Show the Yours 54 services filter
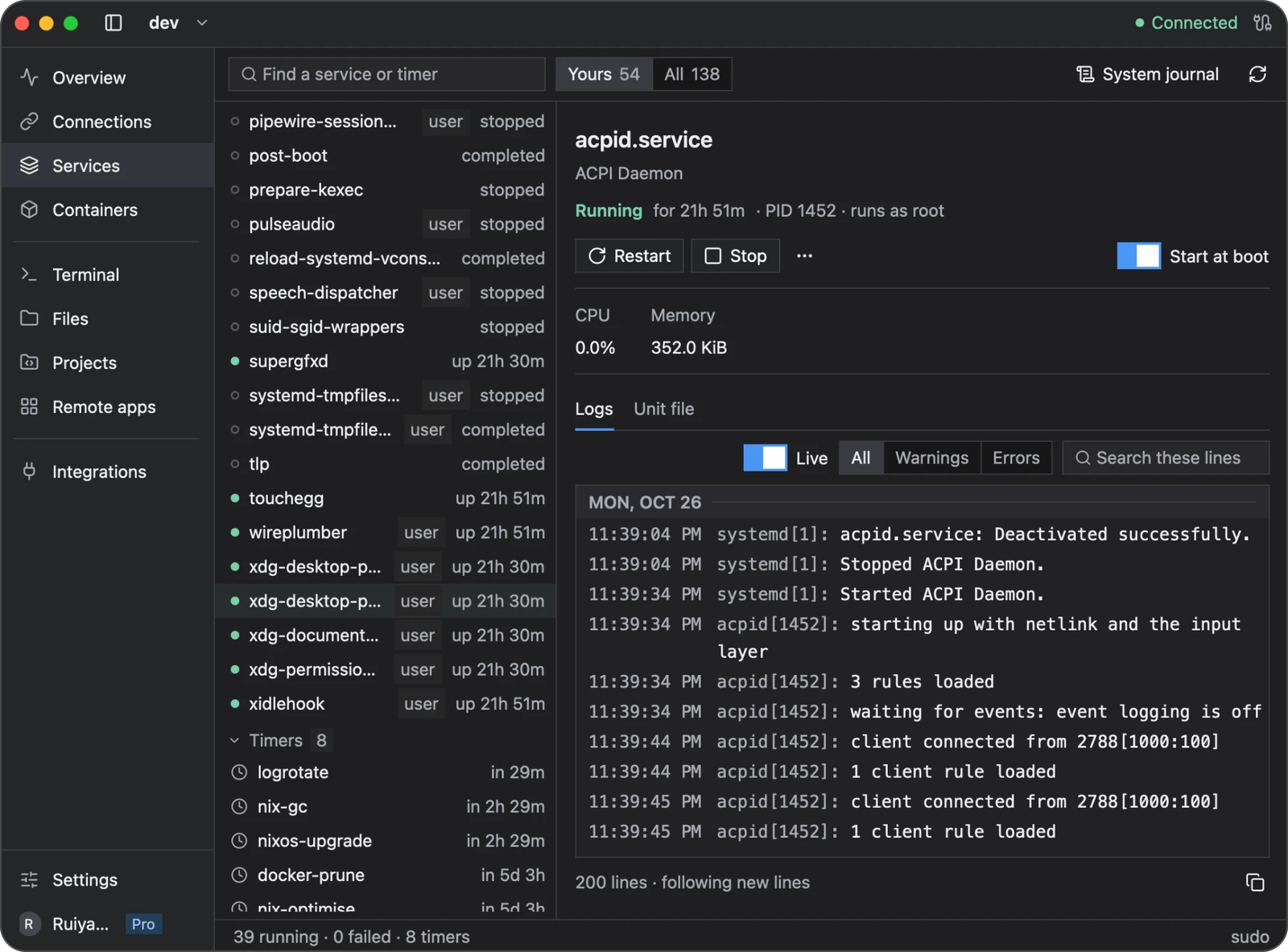The height and width of the screenshot is (952, 1288). [604, 74]
